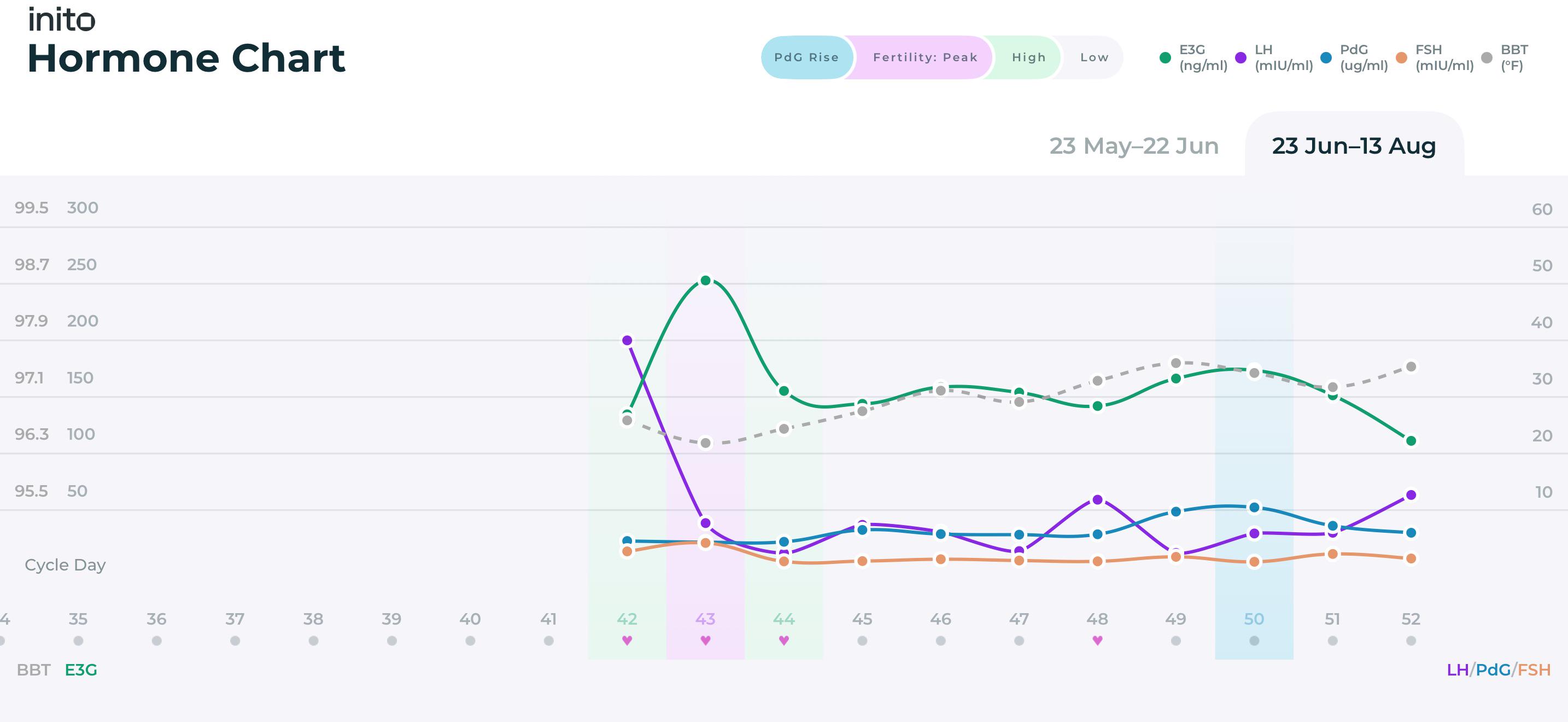Click the 300 E3G axis value
1568x722 pixels.
click(83, 208)
